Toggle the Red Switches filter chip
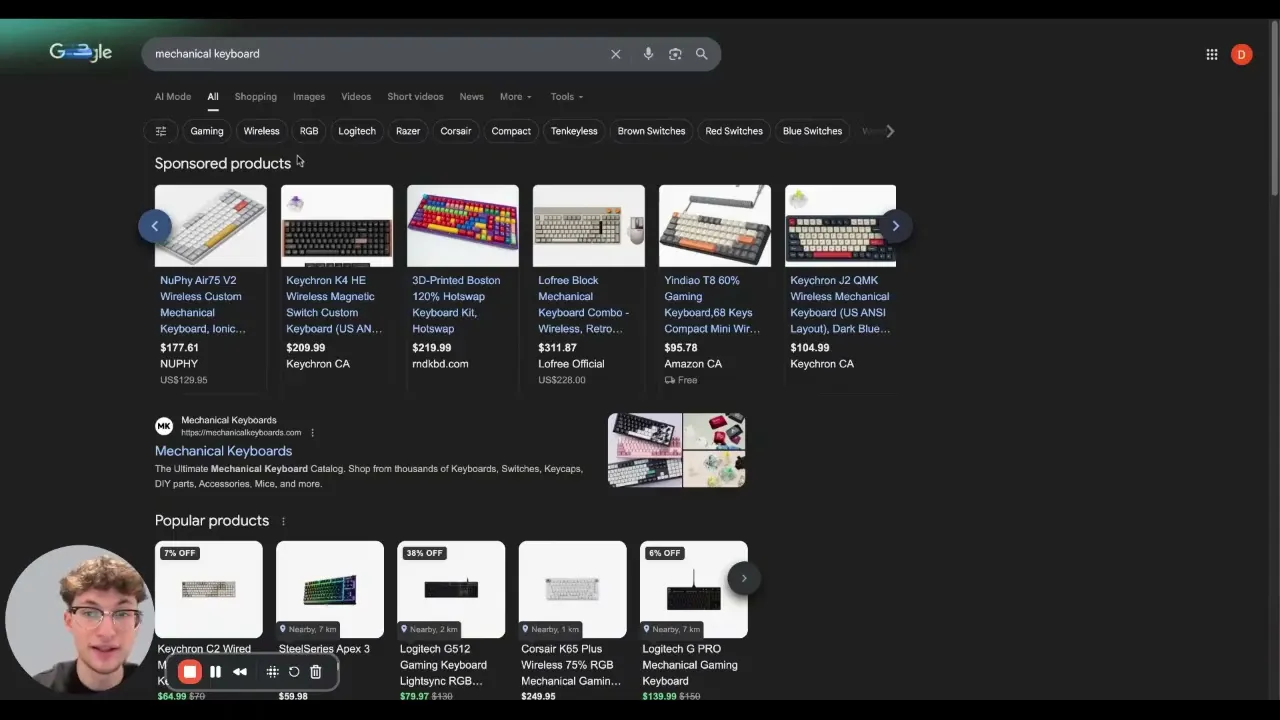Screen dimensions: 1280x720 pos(734,131)
